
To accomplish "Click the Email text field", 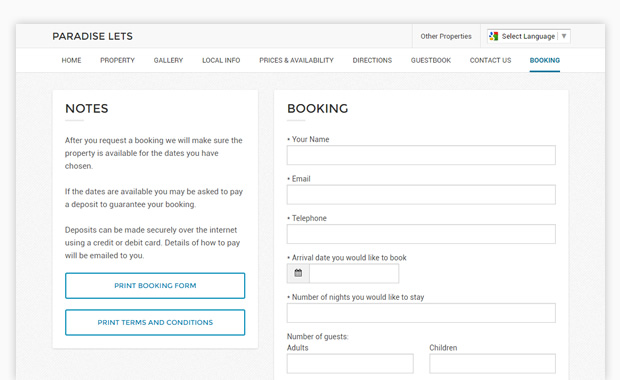I will pos(421,195).
